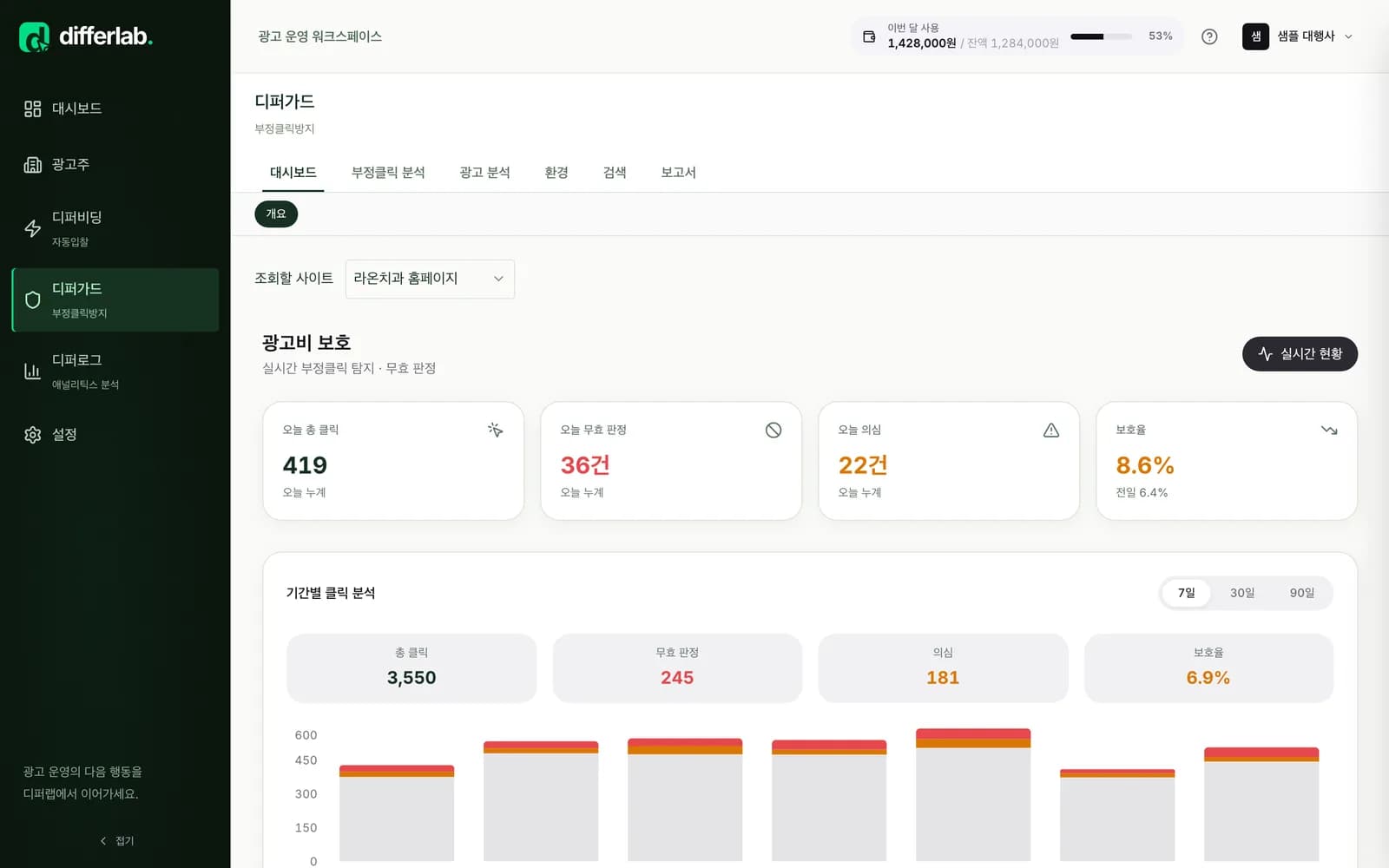Click the wallet icon beside 이번 달 사용

coord(869,36)
